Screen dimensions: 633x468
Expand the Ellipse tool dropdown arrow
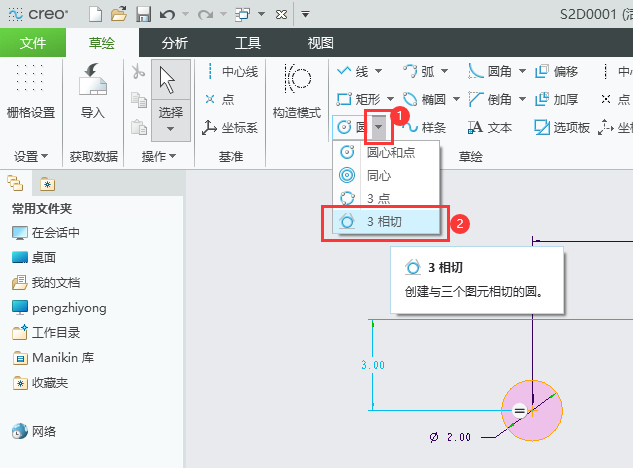(x=456, y=99)
